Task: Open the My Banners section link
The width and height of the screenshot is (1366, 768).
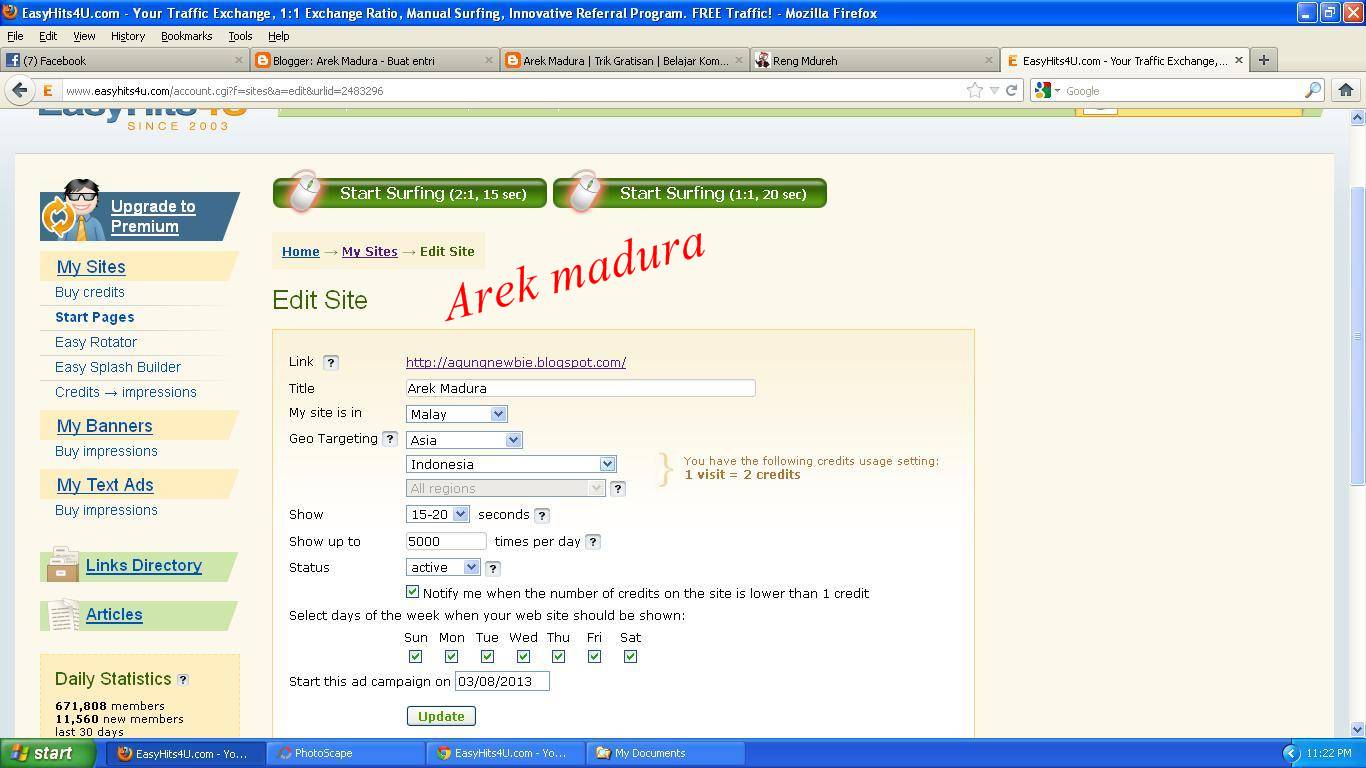Action: point(105,426)
